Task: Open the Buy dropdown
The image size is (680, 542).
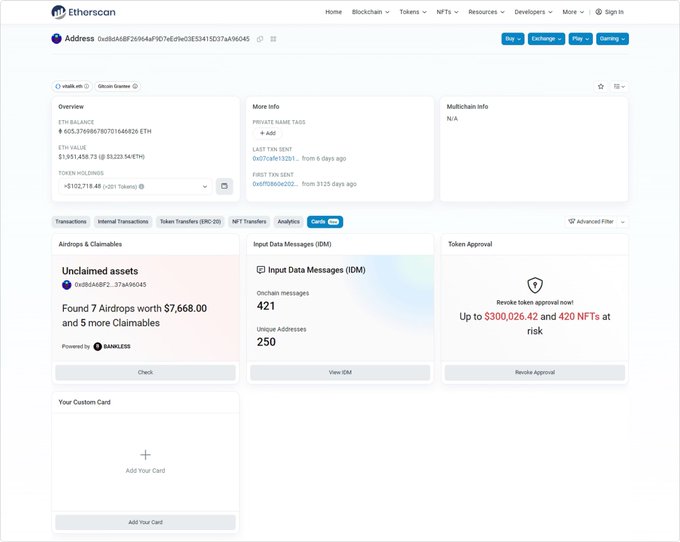Action: click(512, 39)
